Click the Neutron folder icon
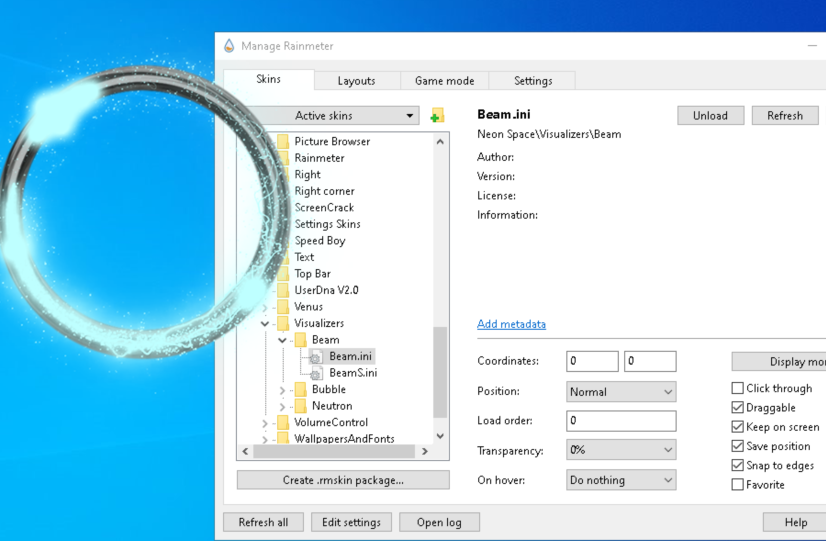 [300, 406]
